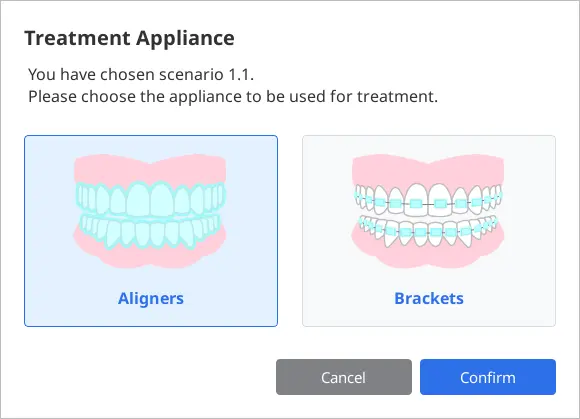Image resolution: width=580 pixels, height=419 pixels.
Task: Select the Brackets teeth illustration
Action: pyautogui.click(x=428, y=211)
